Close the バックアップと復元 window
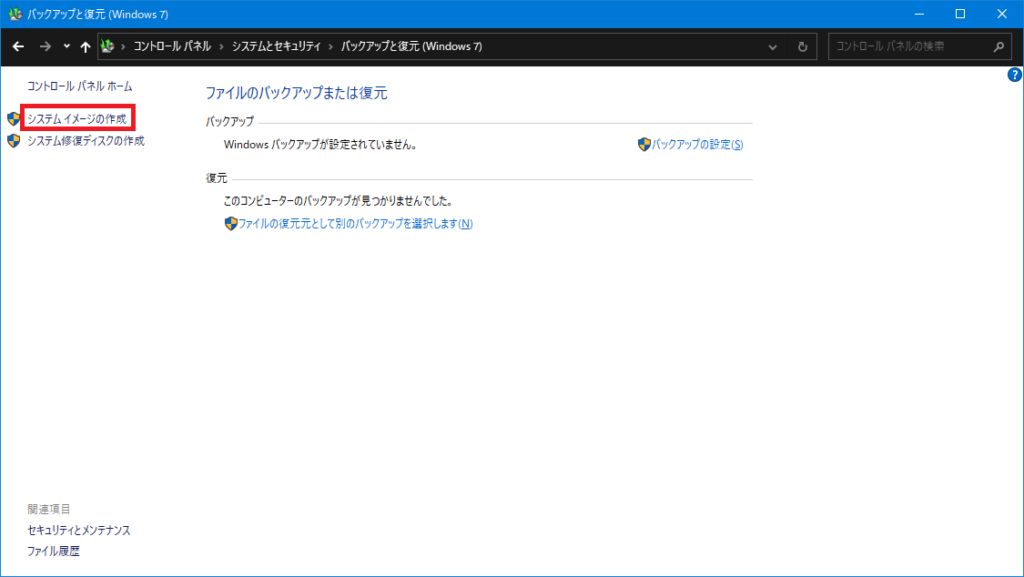 point(1002,14)
